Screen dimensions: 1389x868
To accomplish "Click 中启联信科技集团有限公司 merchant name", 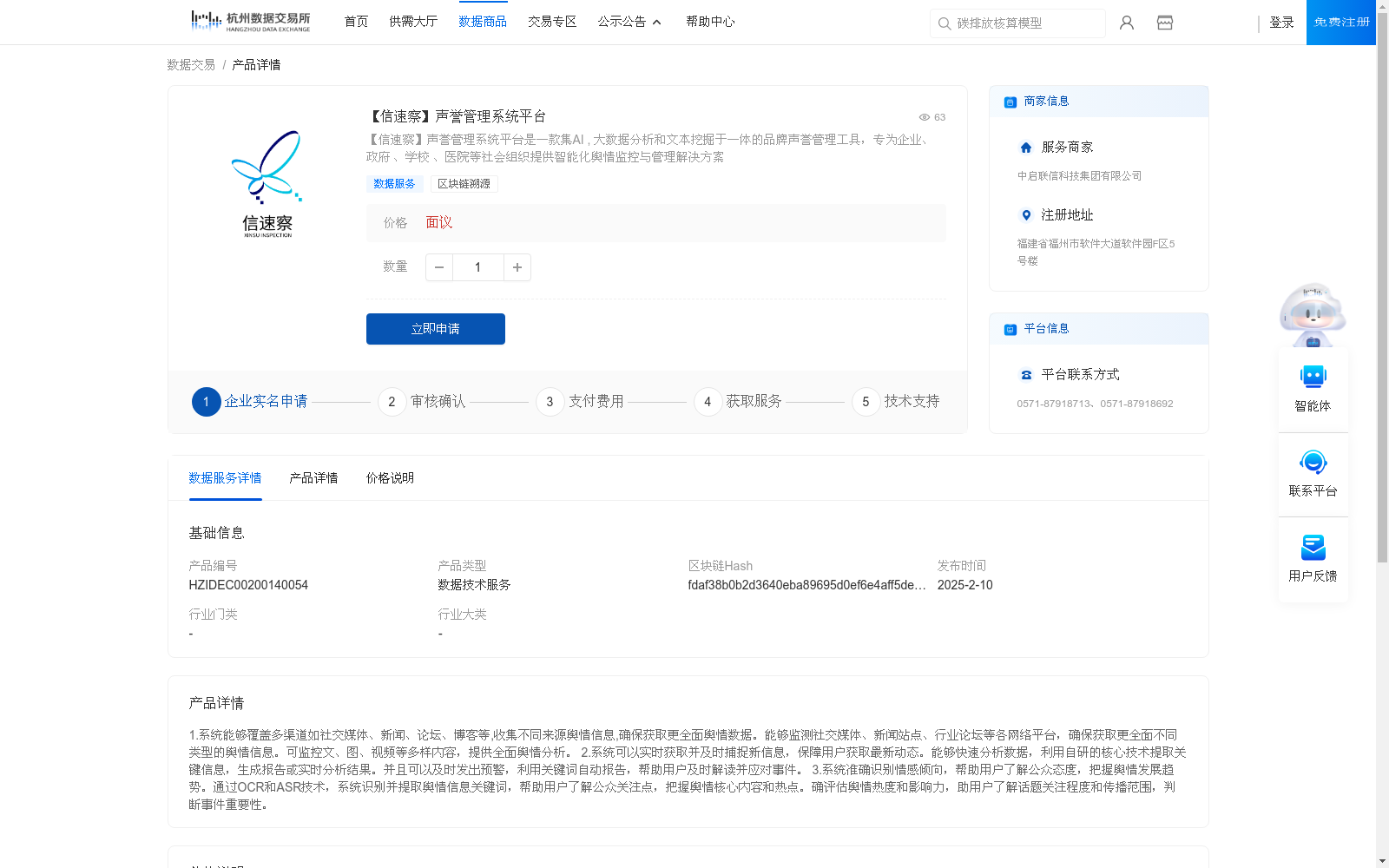I will coord(1079,176).
